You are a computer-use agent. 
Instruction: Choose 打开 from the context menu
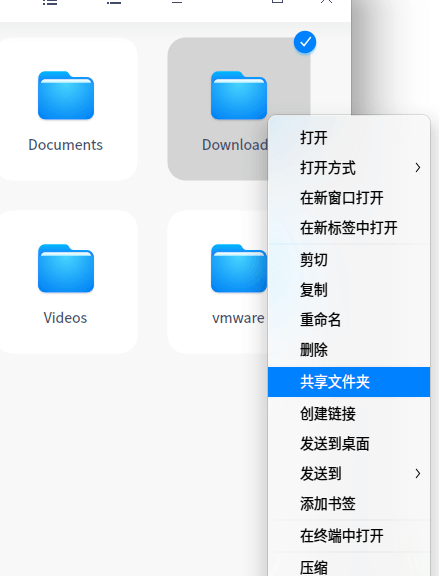tap(349, 138)
